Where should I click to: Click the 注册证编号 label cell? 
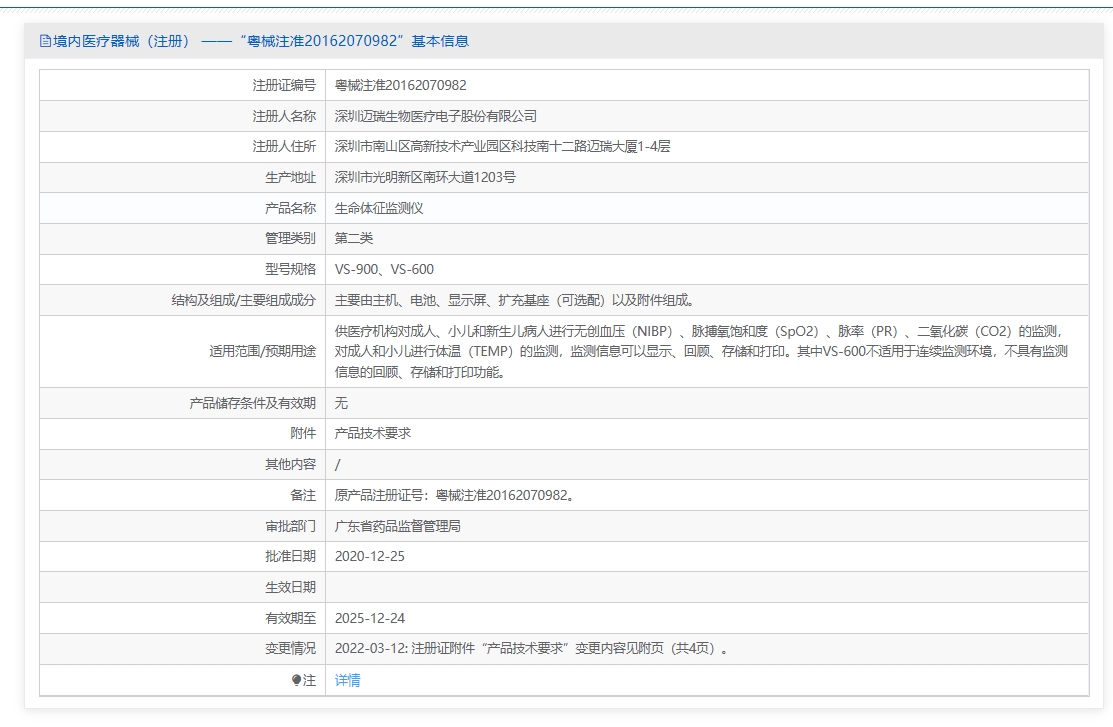(x=182, y=85)
